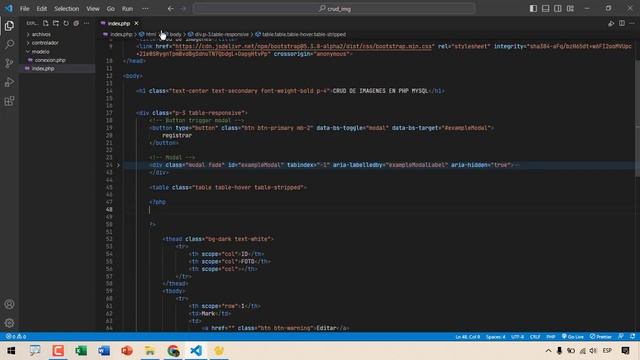Create a new file in Explorer
This screenshot has width=640, height=360.
(x=46, y=23)
